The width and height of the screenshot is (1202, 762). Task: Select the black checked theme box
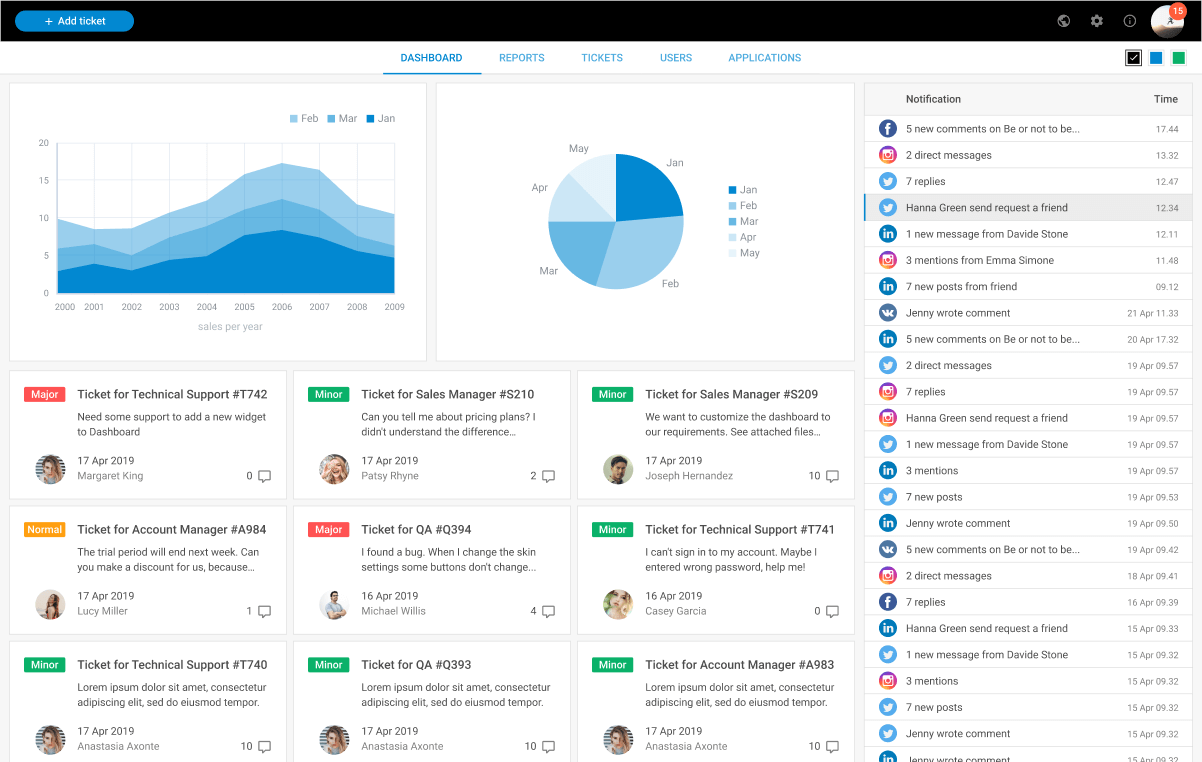pos(1133,58)
